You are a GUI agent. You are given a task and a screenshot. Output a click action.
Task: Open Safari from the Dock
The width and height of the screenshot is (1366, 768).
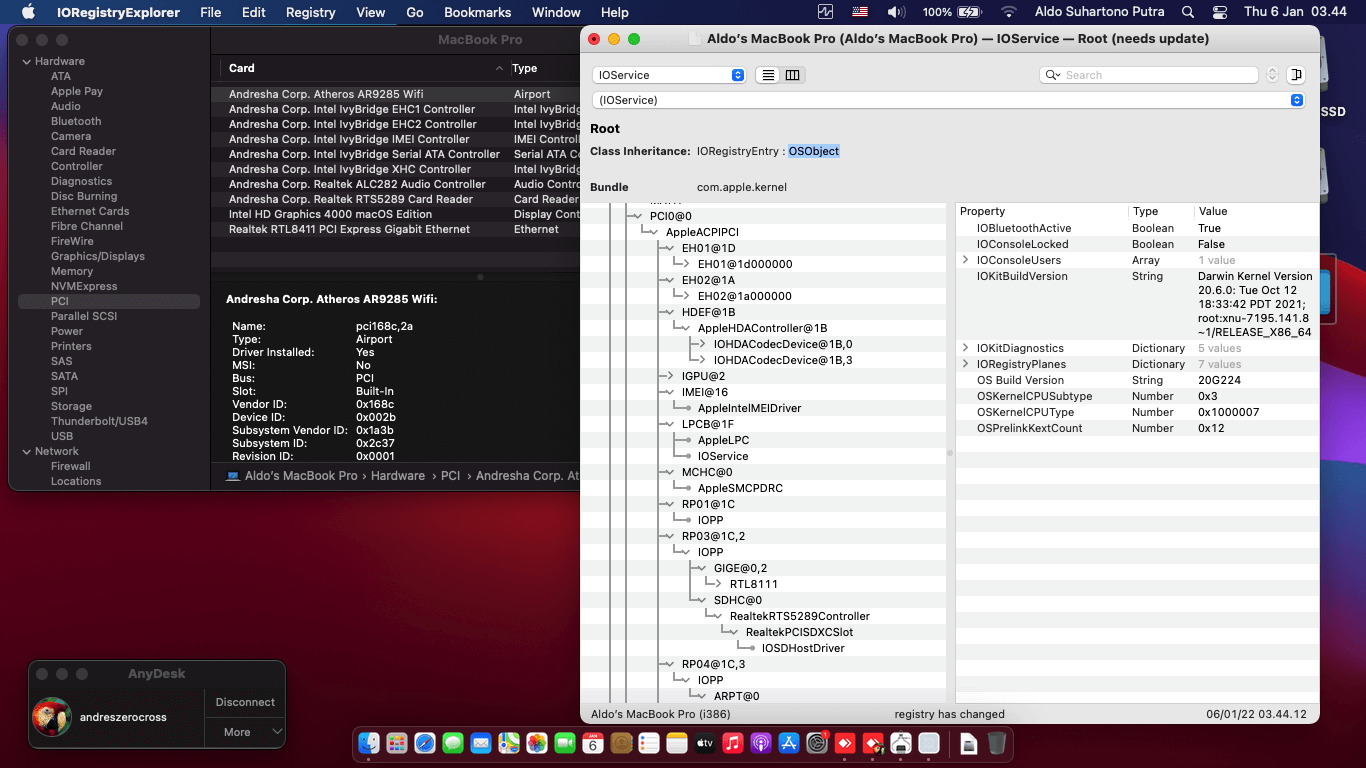tap(425, 743)
